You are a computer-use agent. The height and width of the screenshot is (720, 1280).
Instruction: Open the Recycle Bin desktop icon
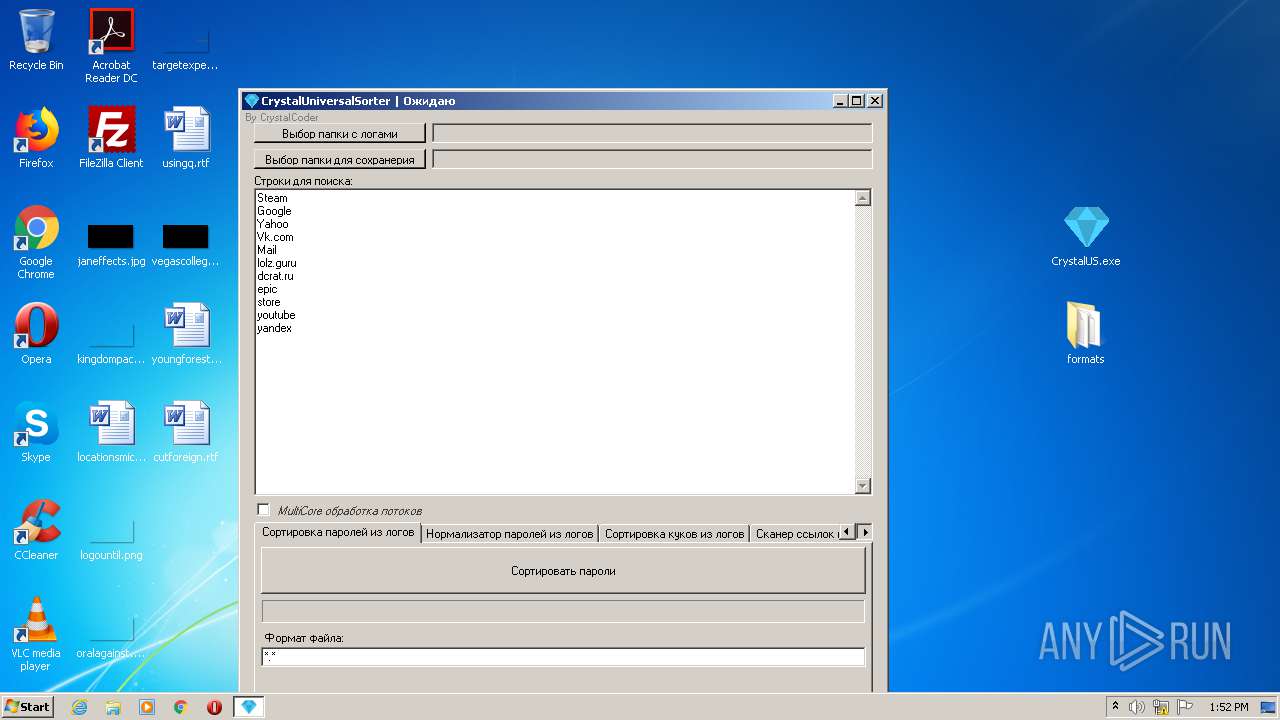36,40
